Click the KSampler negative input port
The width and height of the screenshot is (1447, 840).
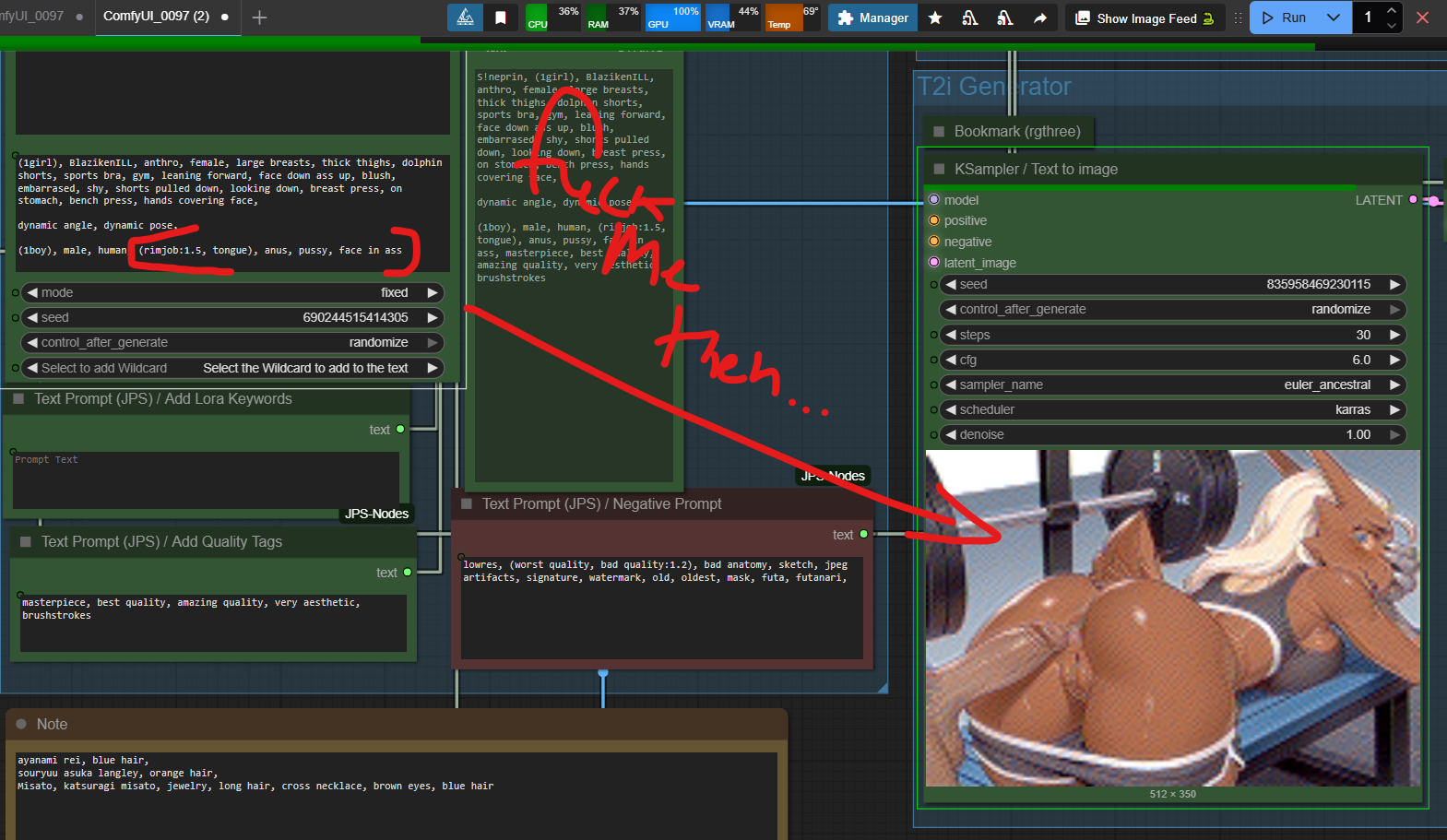pyautogui.click(x=934, y=242)
